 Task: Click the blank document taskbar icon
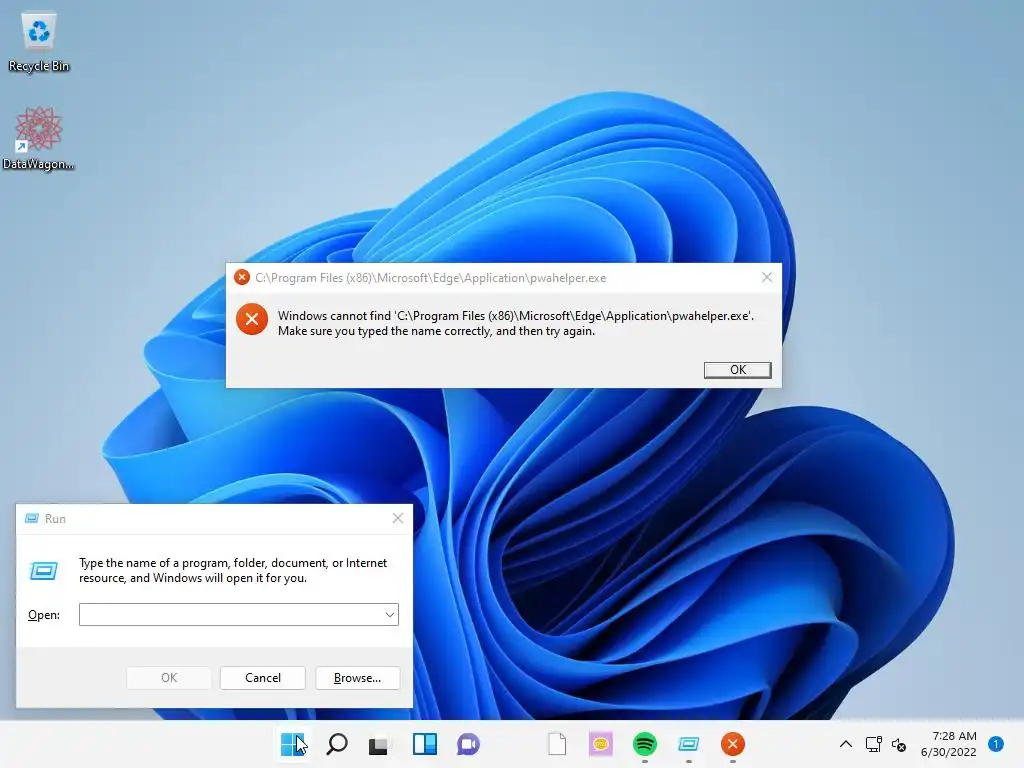(557, 744)
